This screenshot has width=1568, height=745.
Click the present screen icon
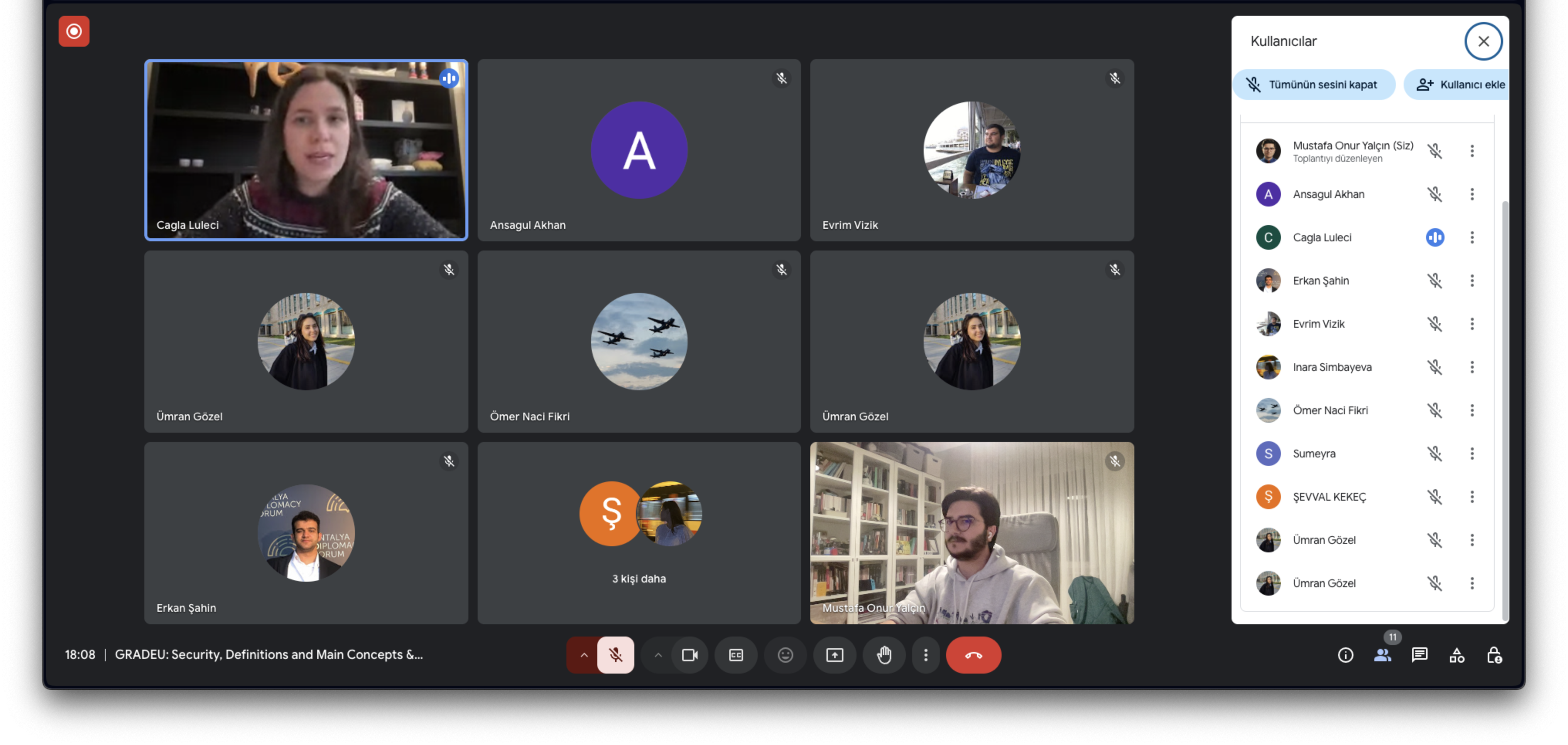tap(835, 655)
